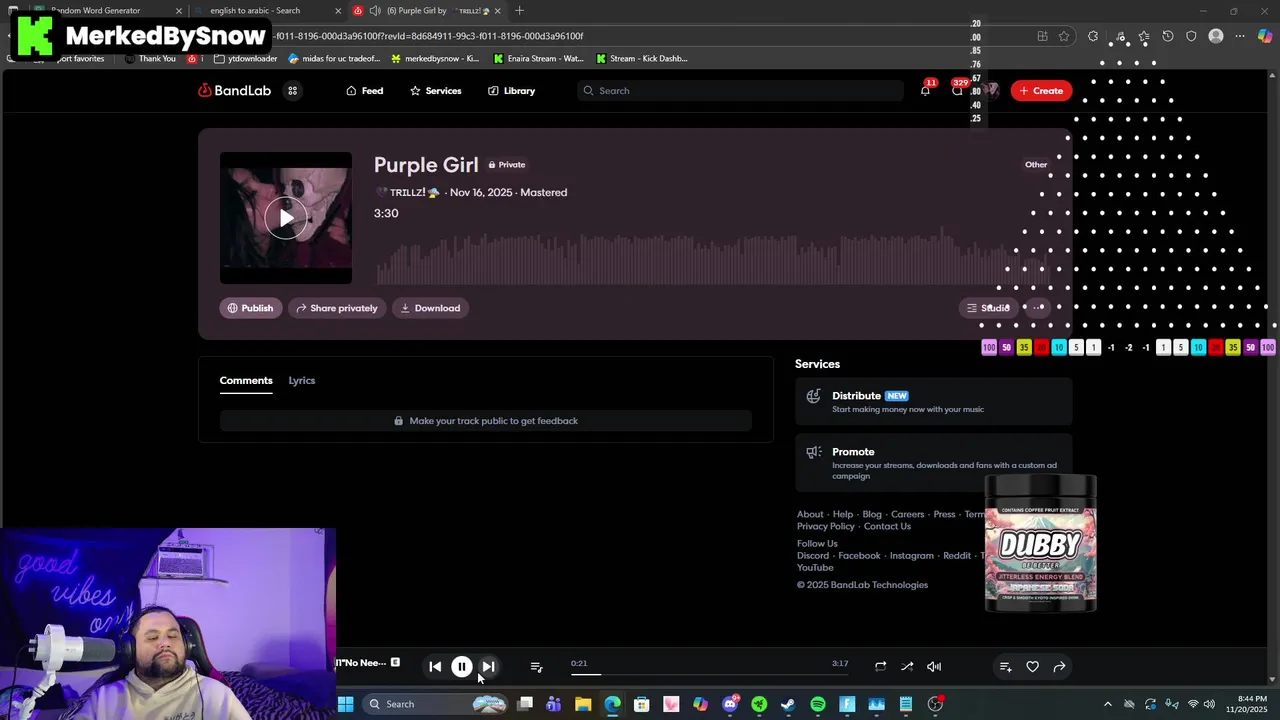Image resolution: width=1280 pixels, height=720 pixels.
Task: Switch to the Comments tab
Action: tap(246, 381)
